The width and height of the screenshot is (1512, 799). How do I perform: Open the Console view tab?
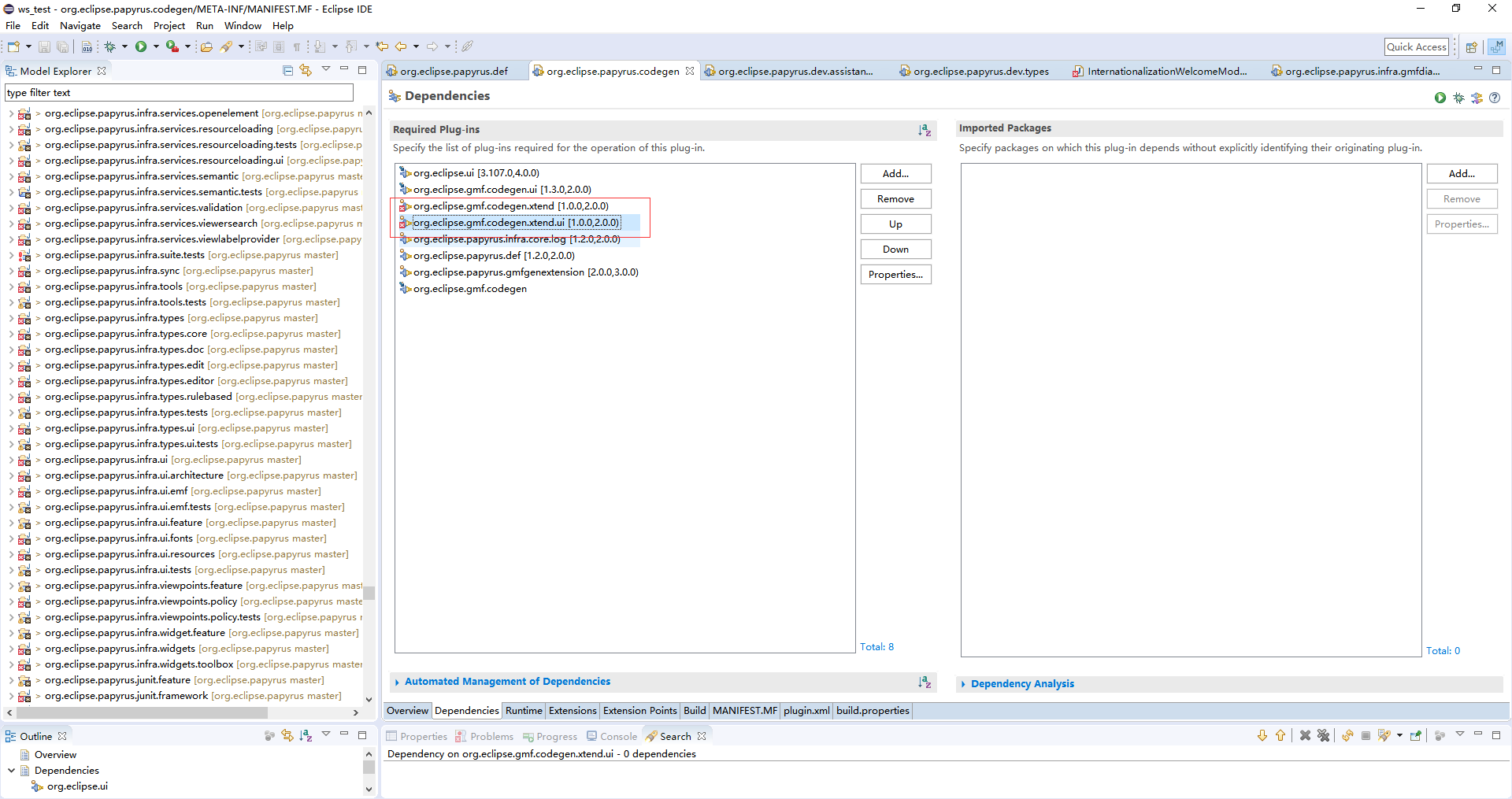click(x=611, y=736)
